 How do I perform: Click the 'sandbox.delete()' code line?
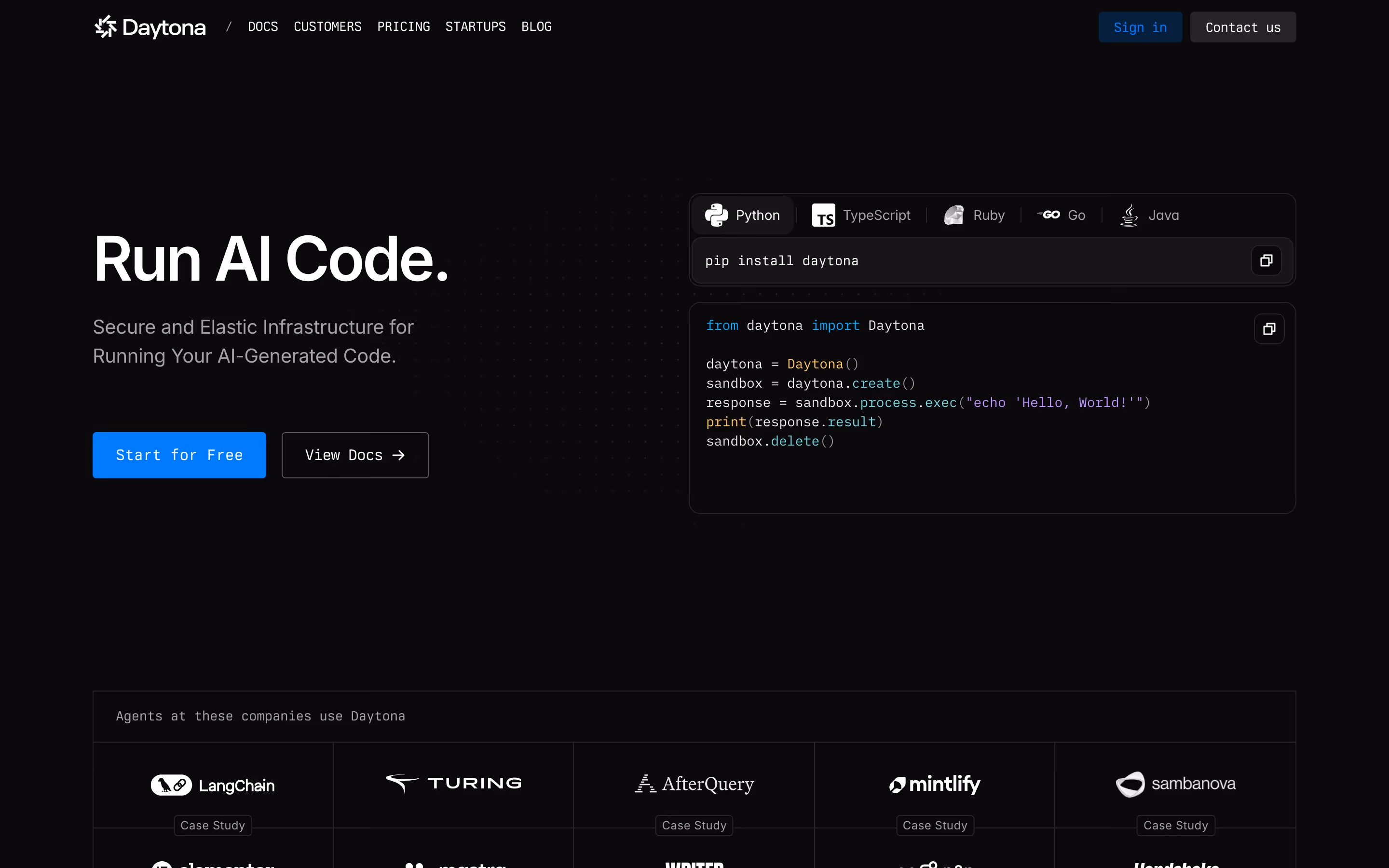click(x=770, y=441)
